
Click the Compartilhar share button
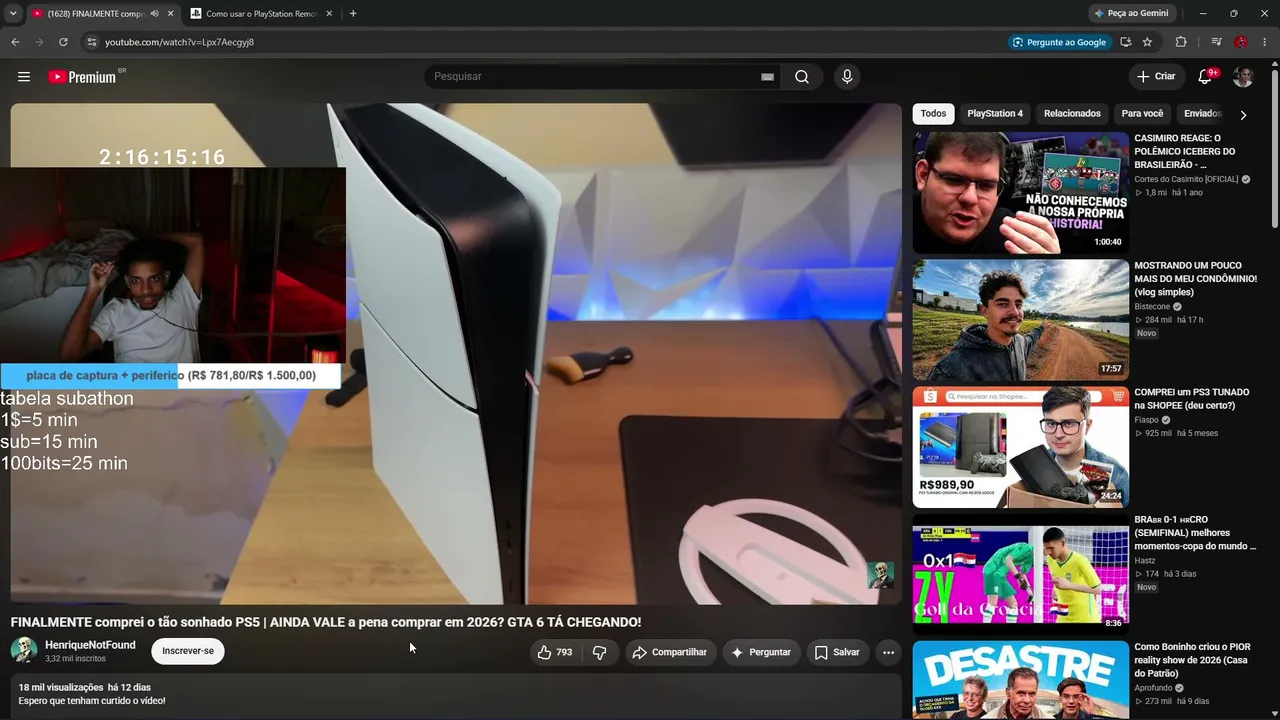(670, 652)
